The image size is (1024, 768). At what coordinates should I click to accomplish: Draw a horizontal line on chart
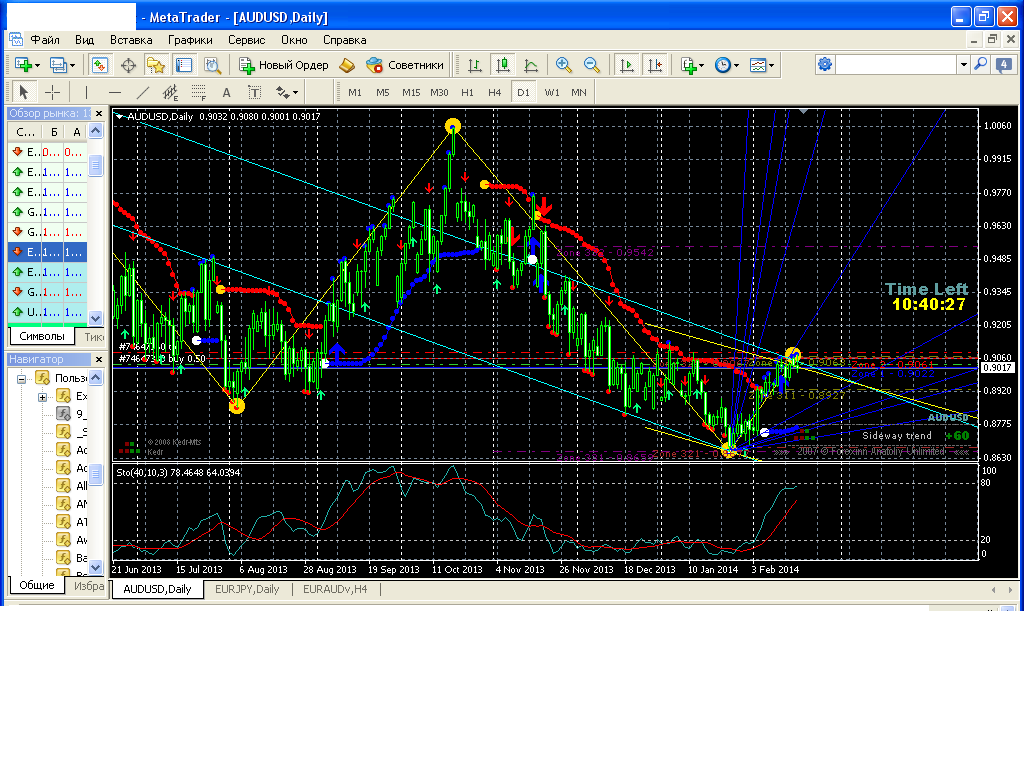[x=114, y=92]
